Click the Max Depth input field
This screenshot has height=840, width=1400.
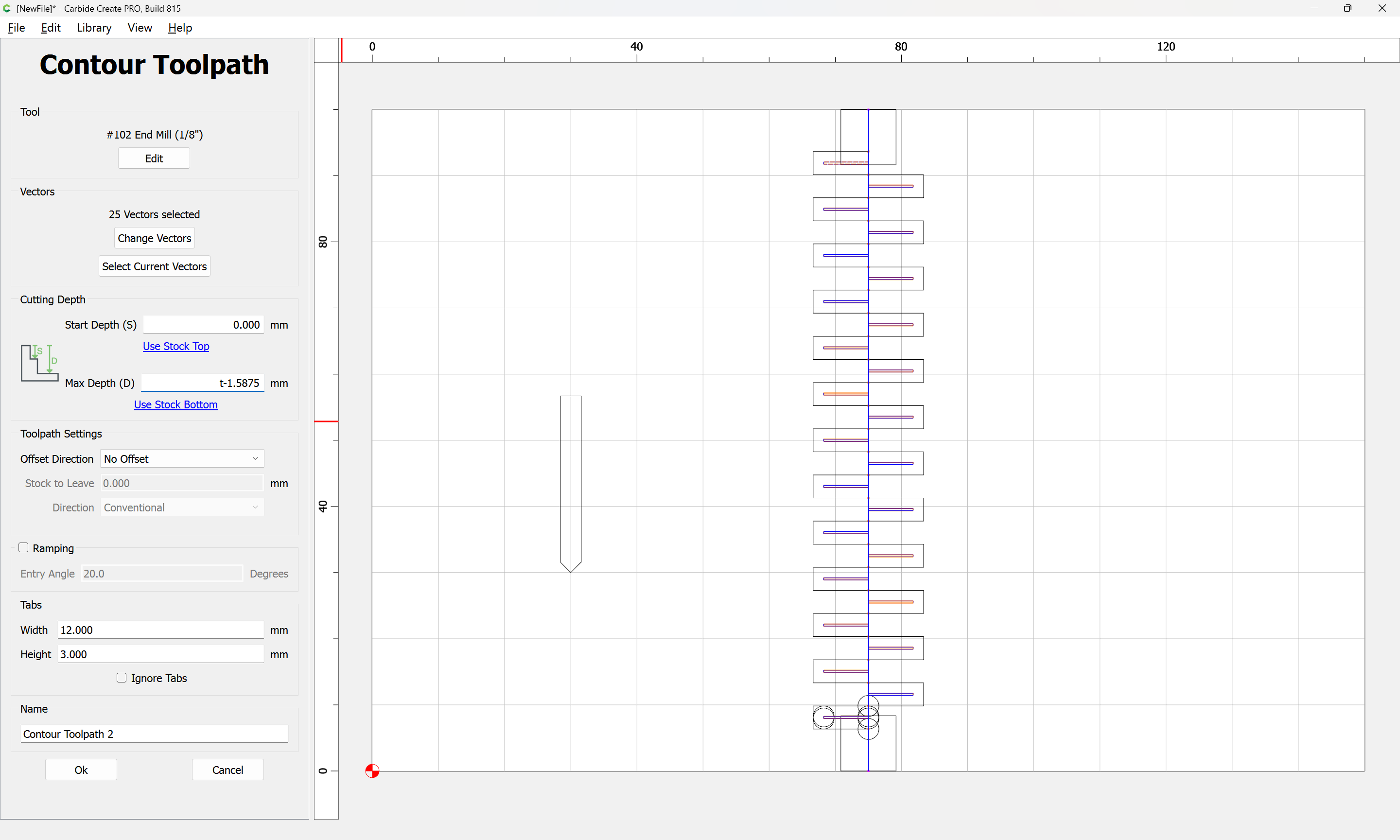click(x=203, y=383)
